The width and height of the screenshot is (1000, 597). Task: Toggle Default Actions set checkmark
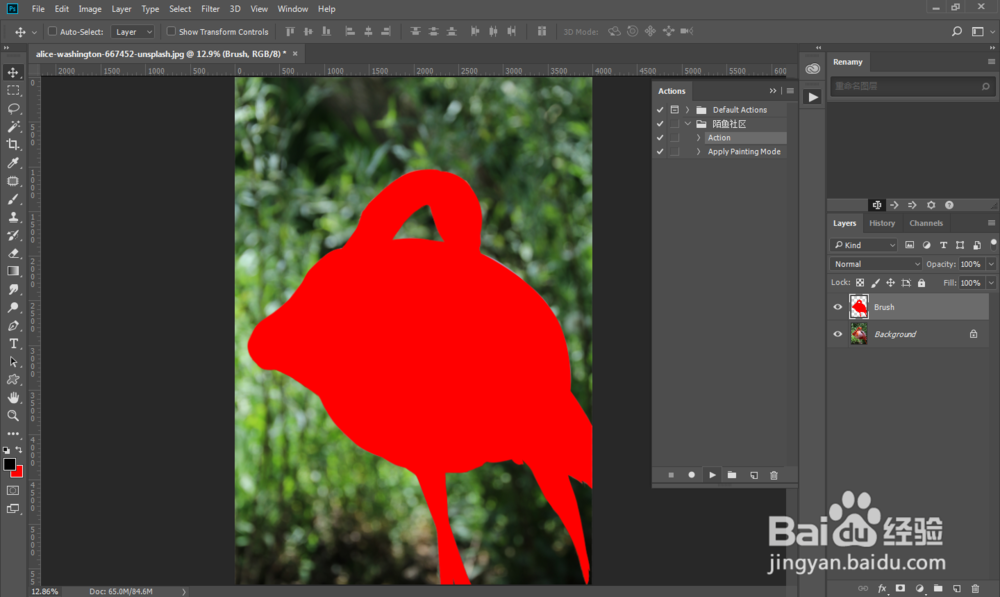coord(660,110)
